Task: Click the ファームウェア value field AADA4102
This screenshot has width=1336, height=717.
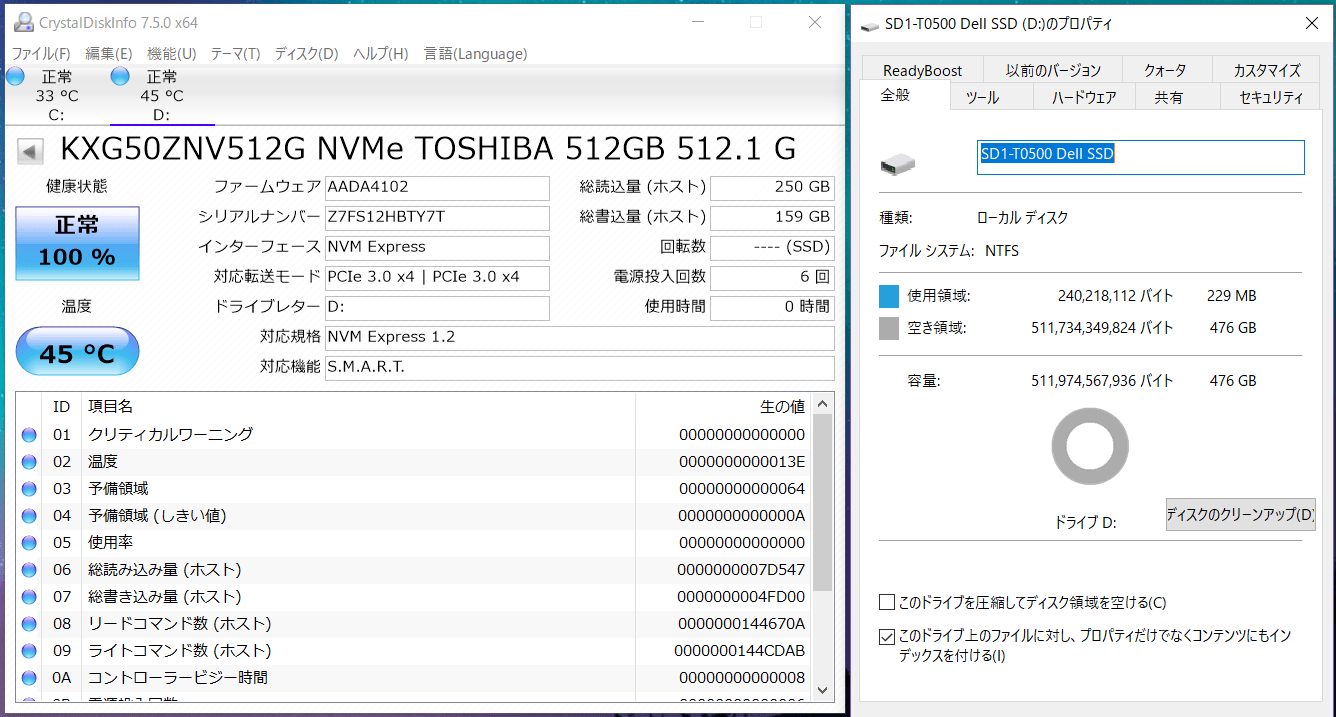Action: [437, 187]
